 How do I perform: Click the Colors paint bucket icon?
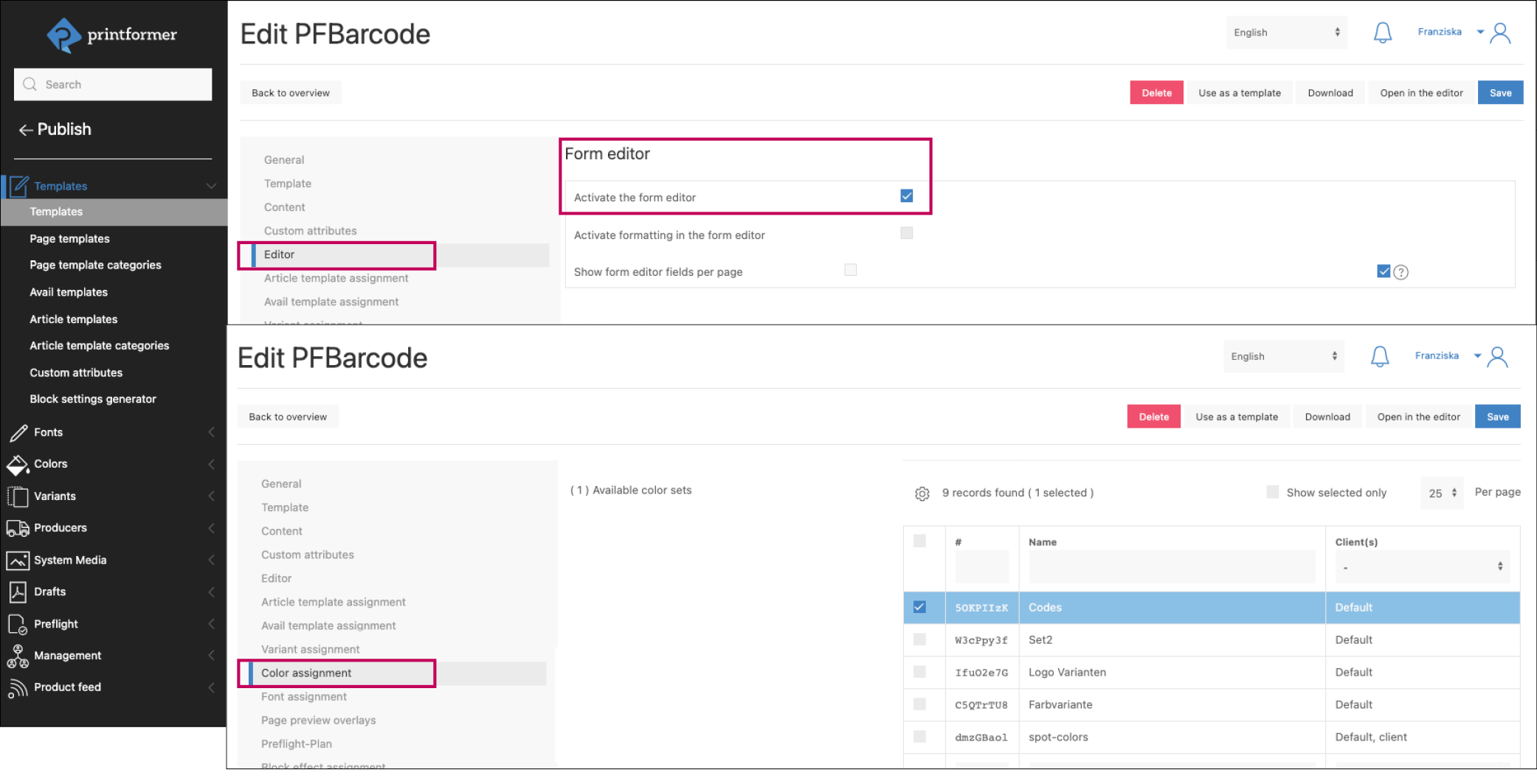[x=18, y=465]
